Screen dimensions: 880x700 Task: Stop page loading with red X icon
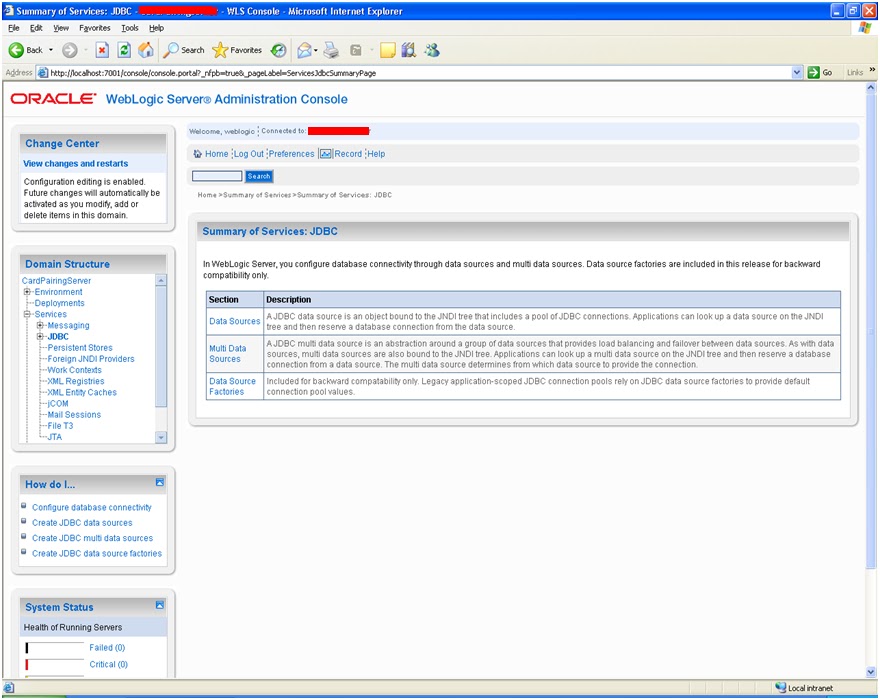click(x=102, y=50)
